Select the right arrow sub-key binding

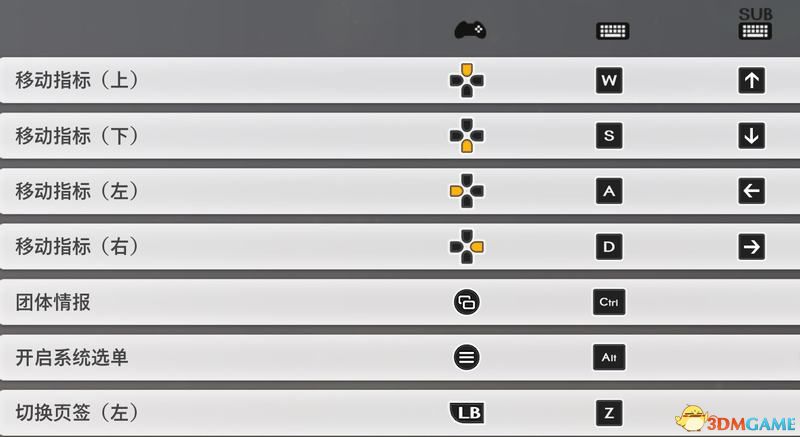(752, 247)
